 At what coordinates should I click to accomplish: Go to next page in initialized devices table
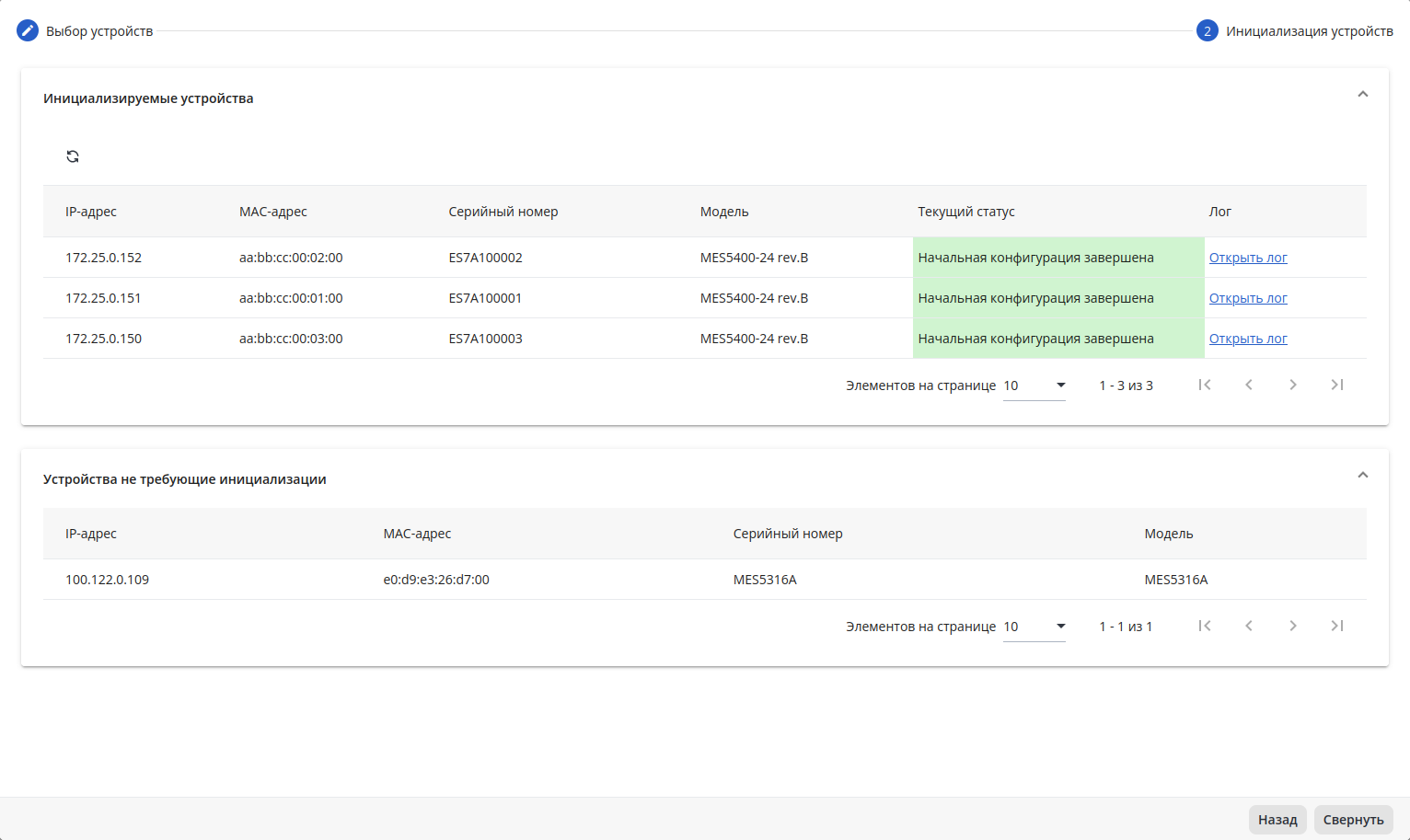(x=1293, y=385)
